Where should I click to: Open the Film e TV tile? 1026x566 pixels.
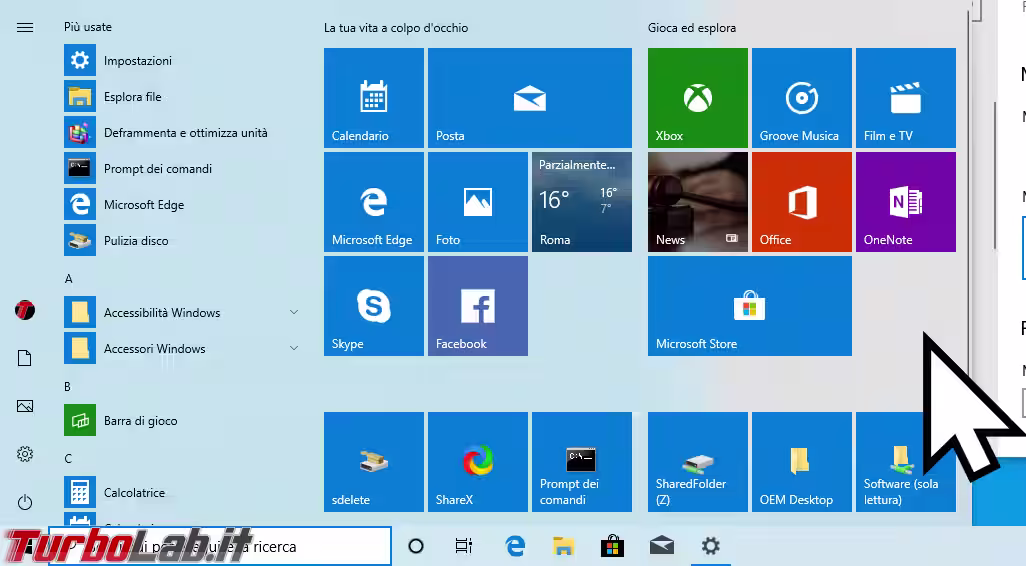pos(906,97)
